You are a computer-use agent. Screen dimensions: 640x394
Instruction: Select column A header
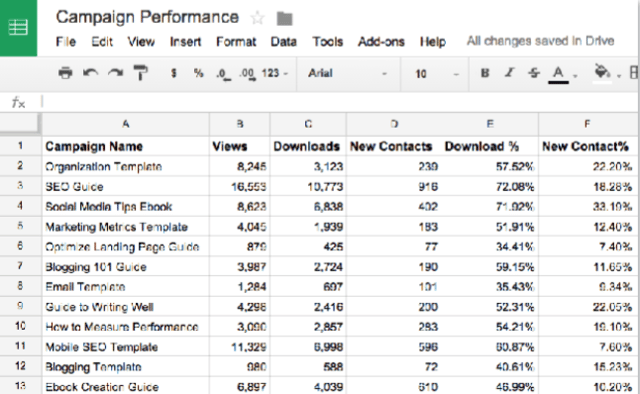tap(126, 124)
